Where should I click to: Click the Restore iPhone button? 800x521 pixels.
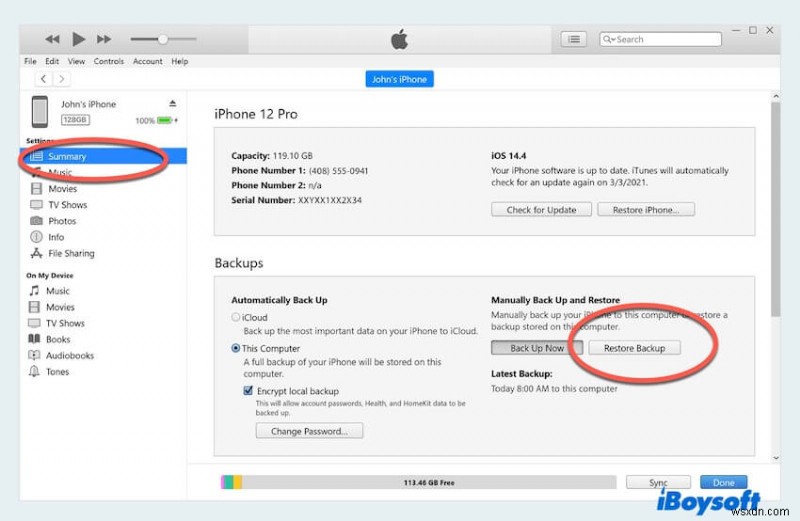[646, 210]
